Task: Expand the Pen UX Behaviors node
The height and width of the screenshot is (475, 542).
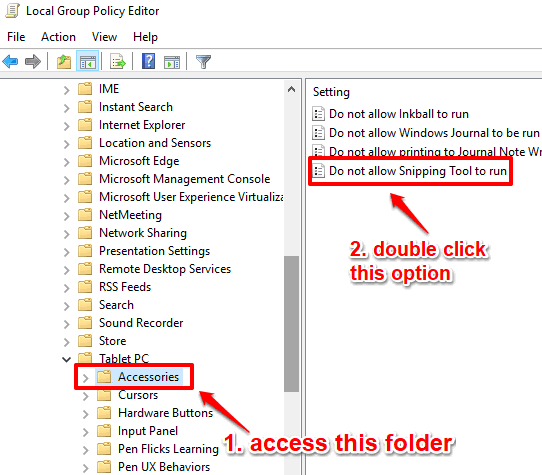Action: coord(85,468)
